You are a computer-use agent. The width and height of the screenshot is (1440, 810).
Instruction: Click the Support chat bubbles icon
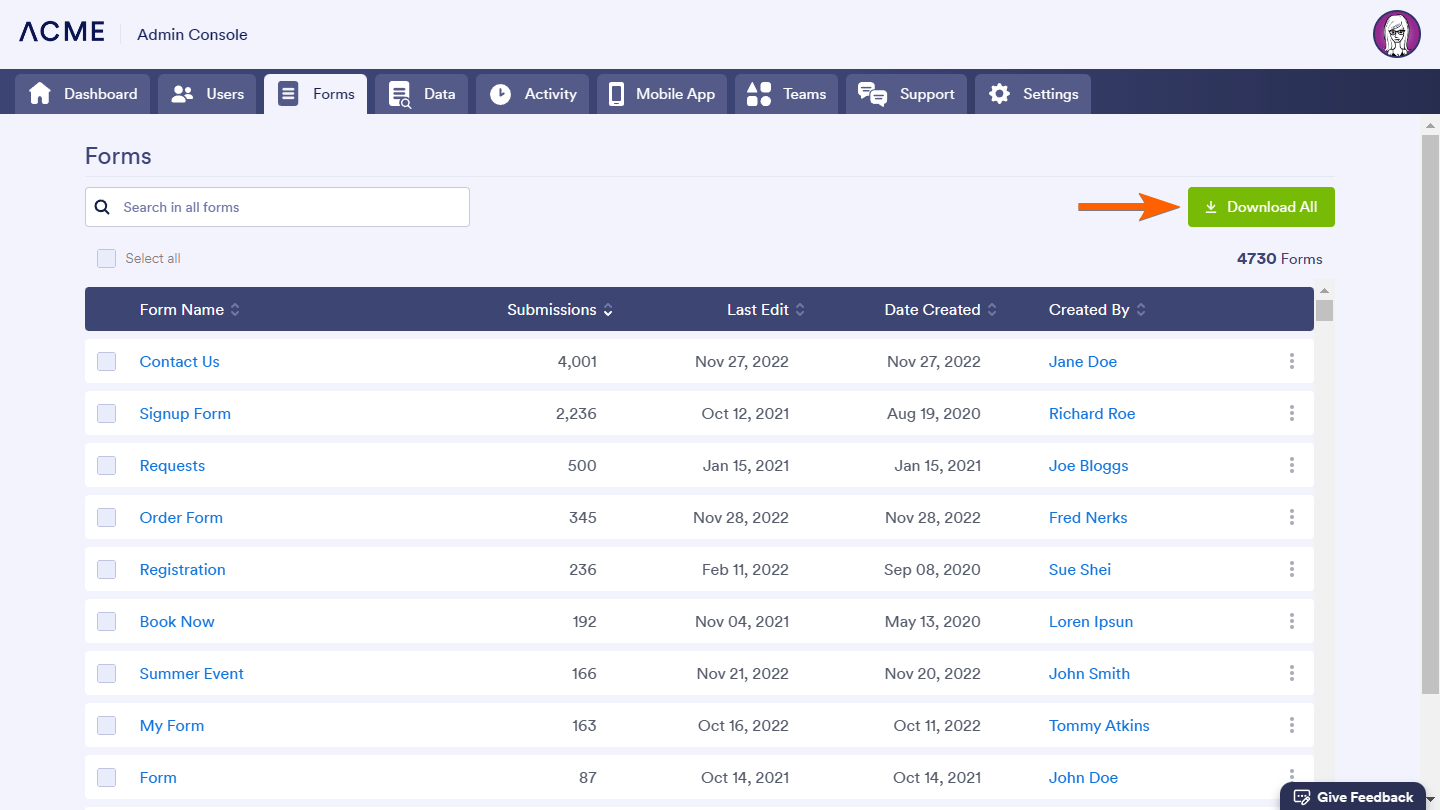click(x=872, y=94)
